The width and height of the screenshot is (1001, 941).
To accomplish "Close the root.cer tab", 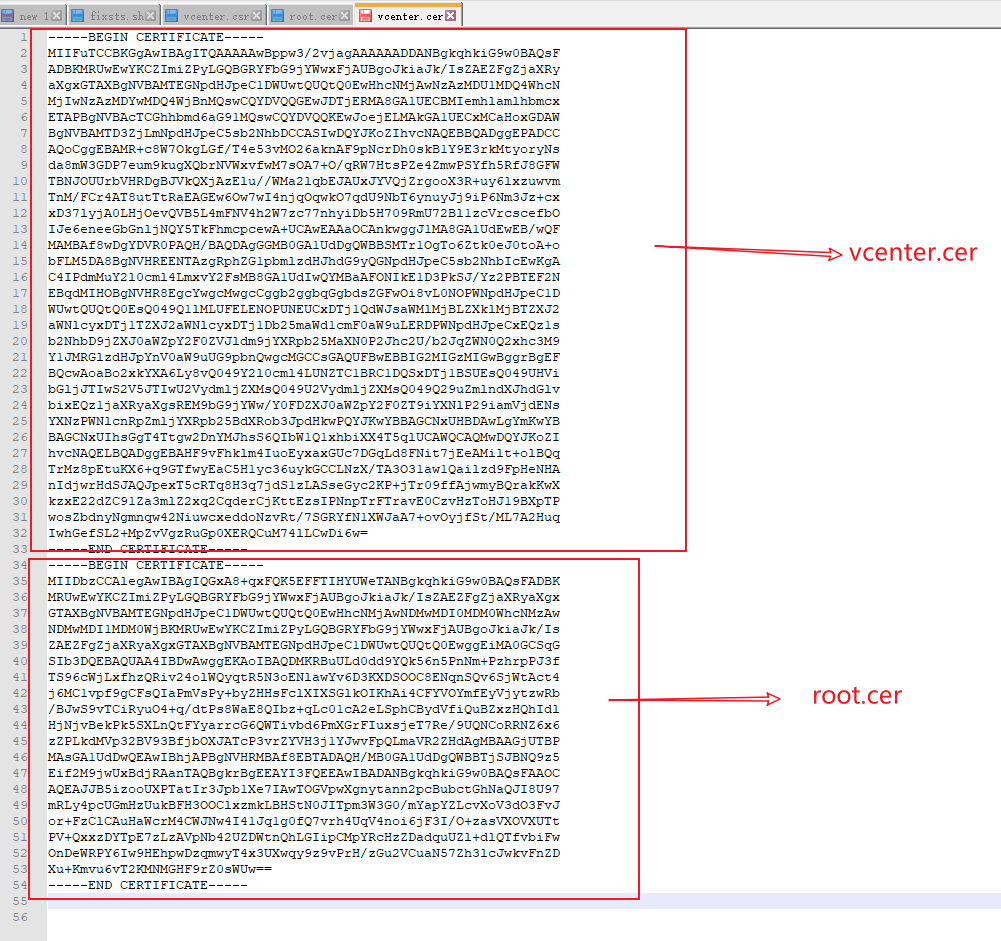I will coord(346,16).
